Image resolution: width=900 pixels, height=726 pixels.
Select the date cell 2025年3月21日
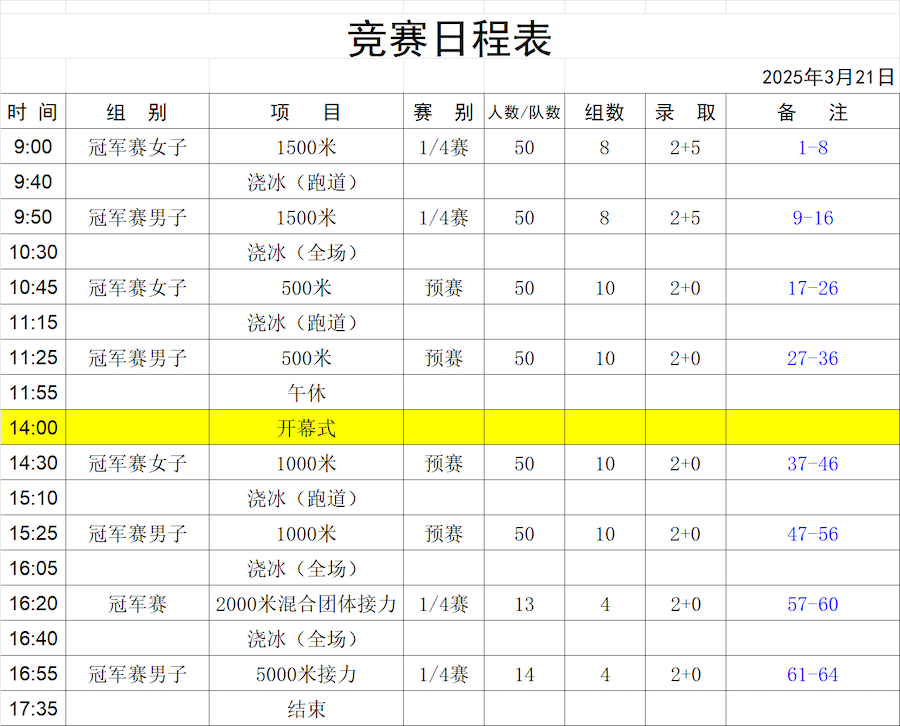(827, 77)
